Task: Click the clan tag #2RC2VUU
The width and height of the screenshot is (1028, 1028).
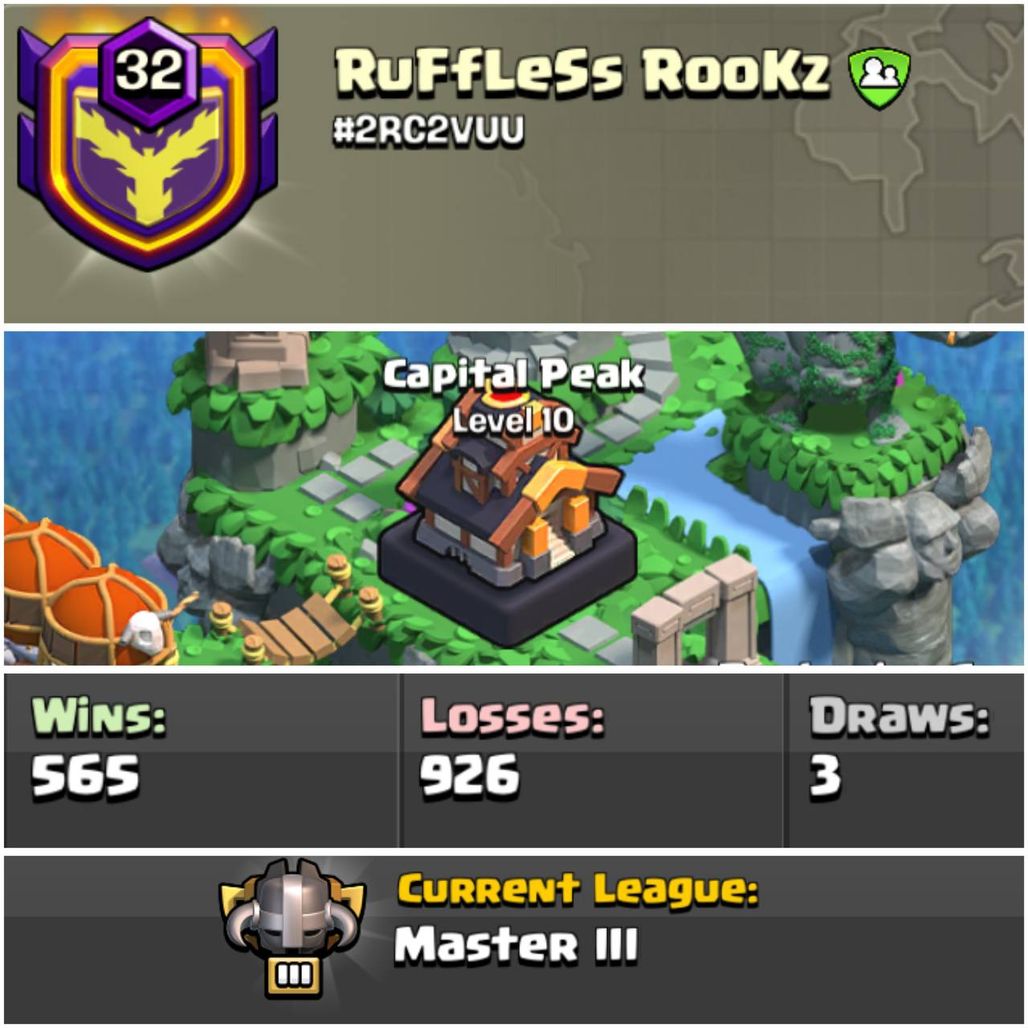Action: [x=428, y=130]
